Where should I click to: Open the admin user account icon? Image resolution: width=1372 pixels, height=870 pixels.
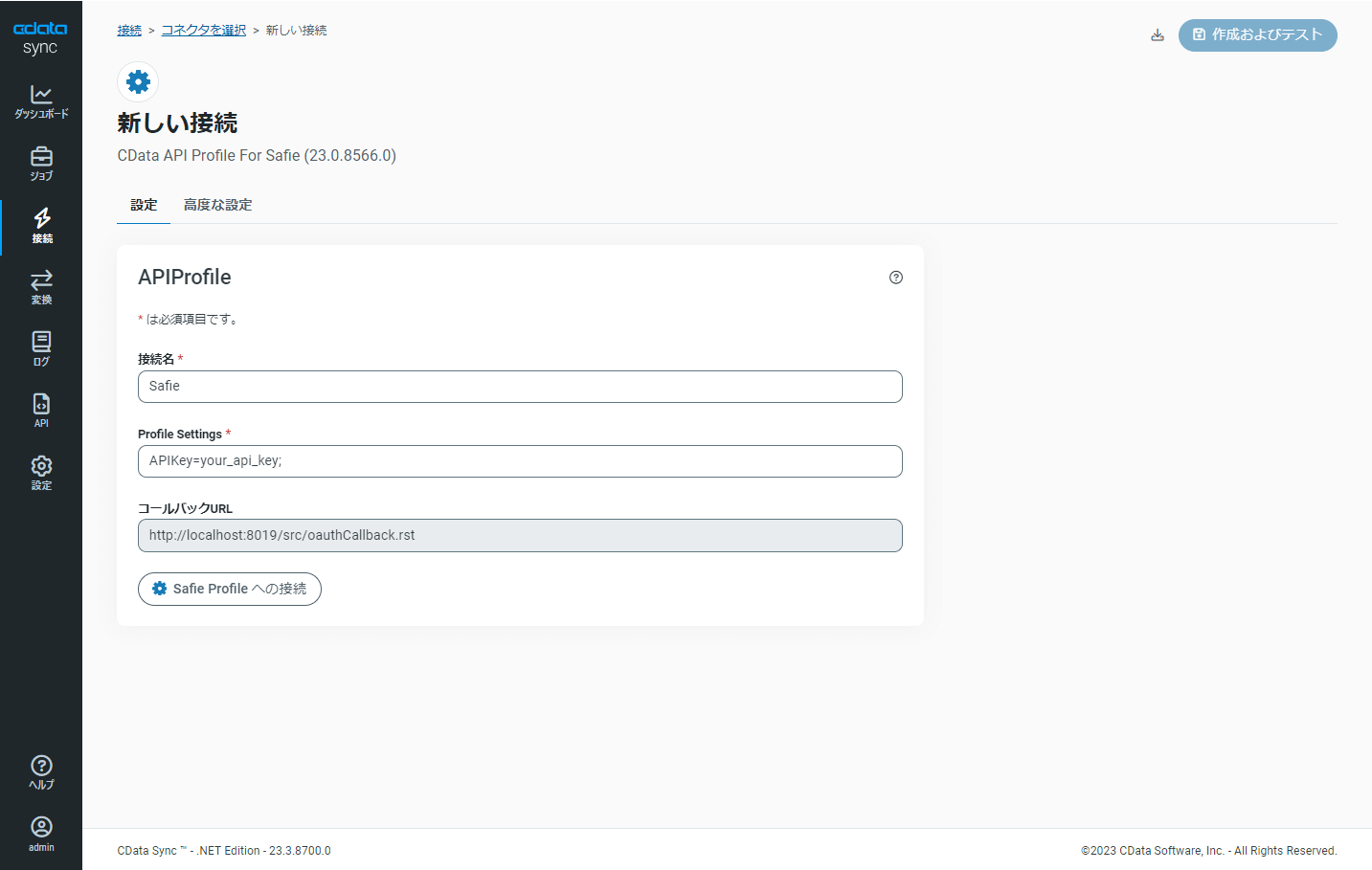click(x=41, y=834)
